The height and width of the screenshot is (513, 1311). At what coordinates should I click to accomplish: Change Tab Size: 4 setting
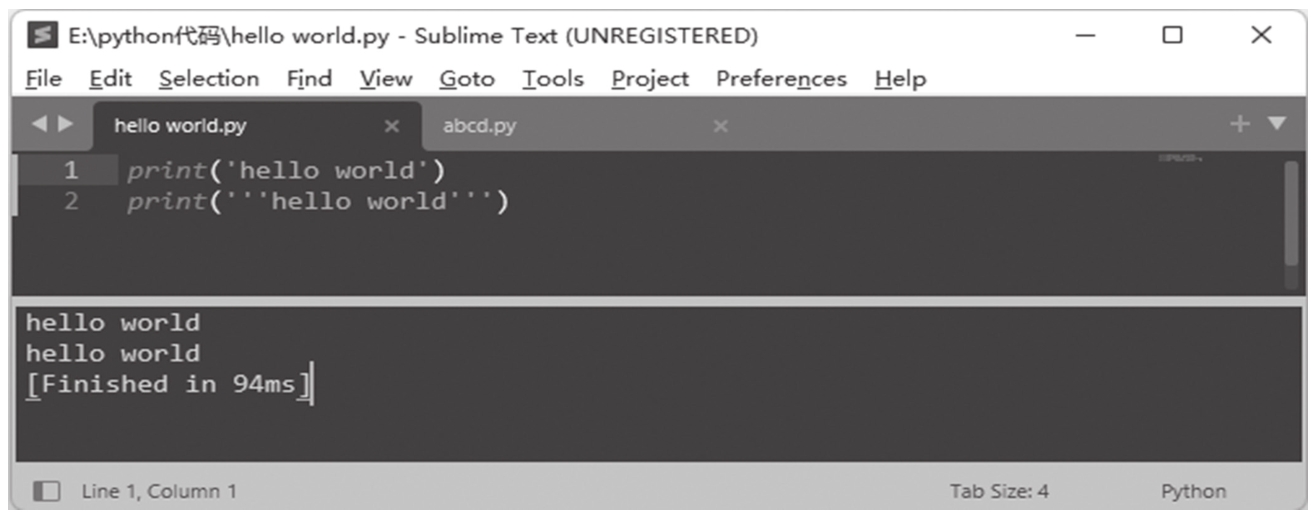(x=999, y=491)
